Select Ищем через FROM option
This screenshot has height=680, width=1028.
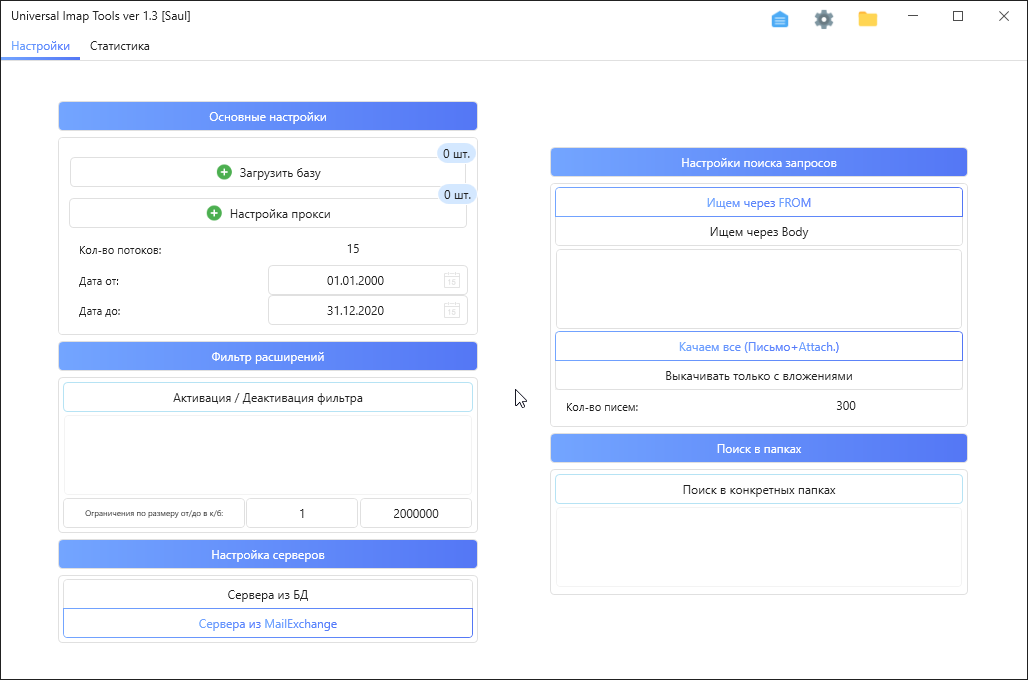758,202
